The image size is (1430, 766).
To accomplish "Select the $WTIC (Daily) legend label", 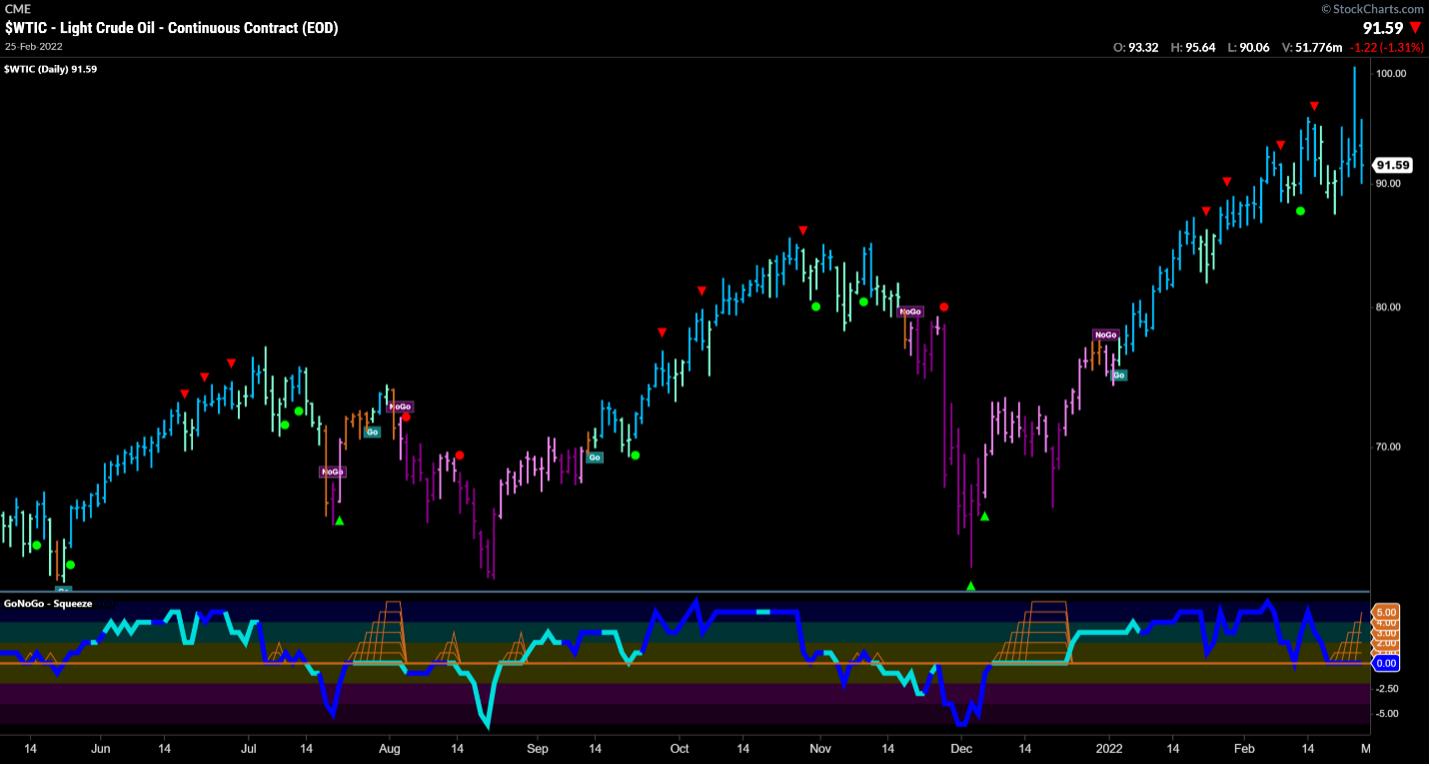I will click(x=50, y=68).
